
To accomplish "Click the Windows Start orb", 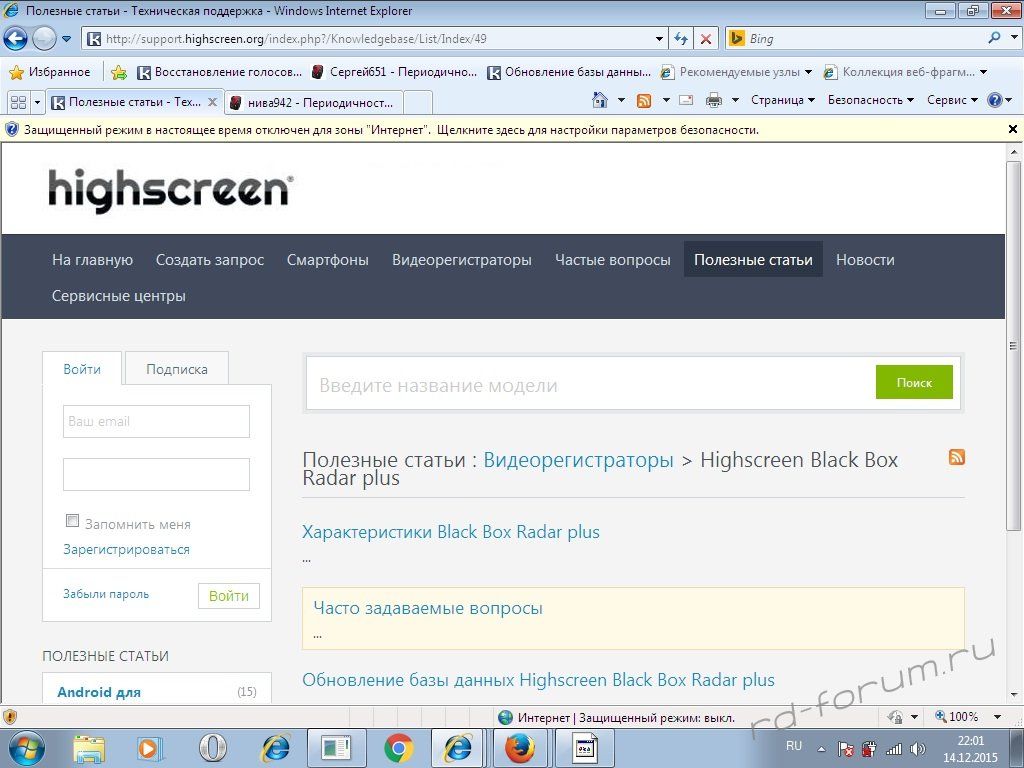I will (25, 748).
